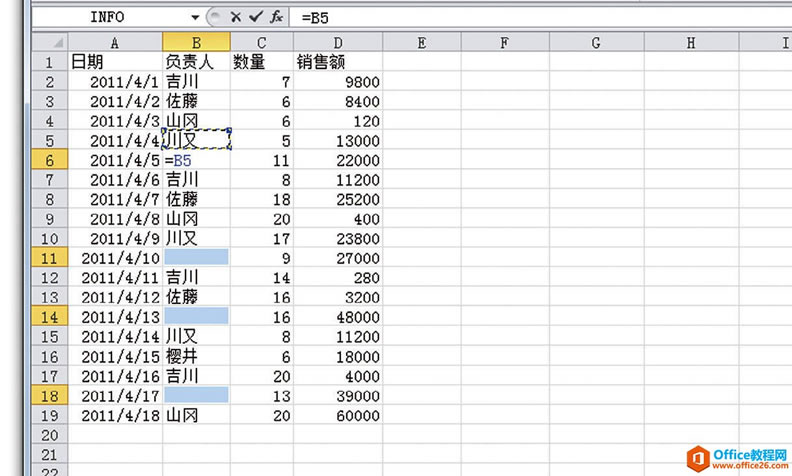Click the 日期 header cell
This screenshot has width=792, height=476.
115,62
